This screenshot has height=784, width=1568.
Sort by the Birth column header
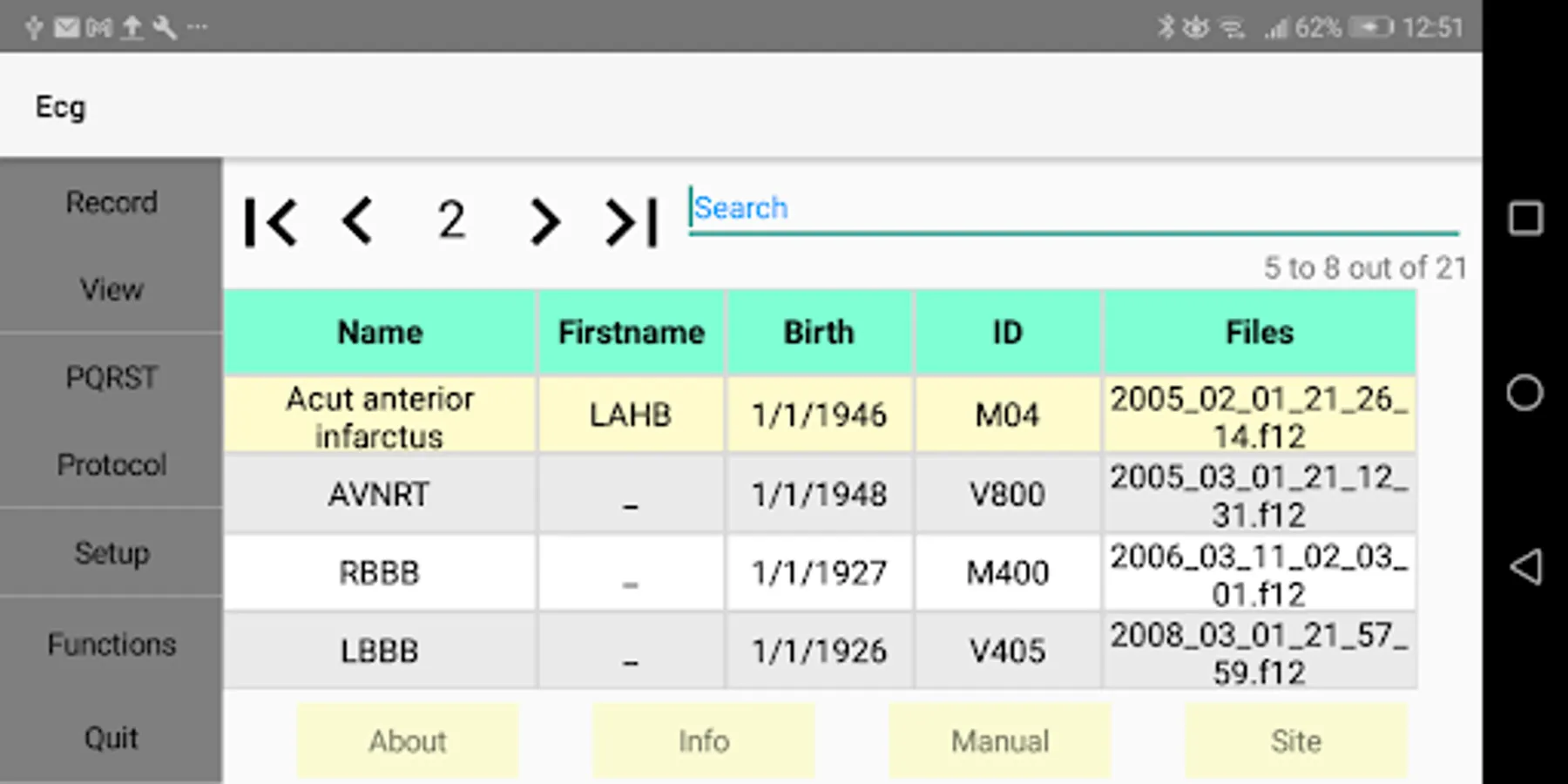(x=819, y=333)
